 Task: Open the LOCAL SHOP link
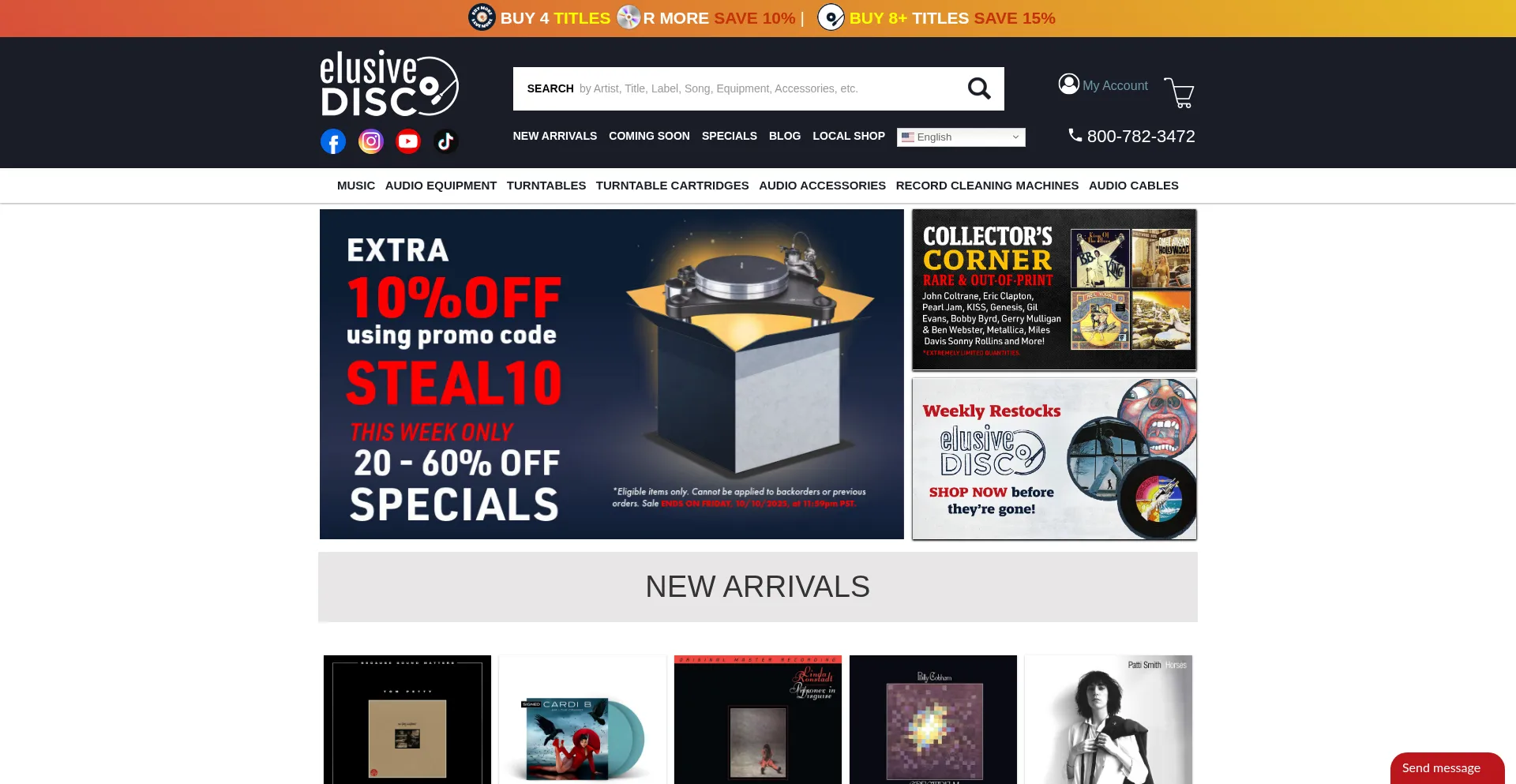[849, 136]
